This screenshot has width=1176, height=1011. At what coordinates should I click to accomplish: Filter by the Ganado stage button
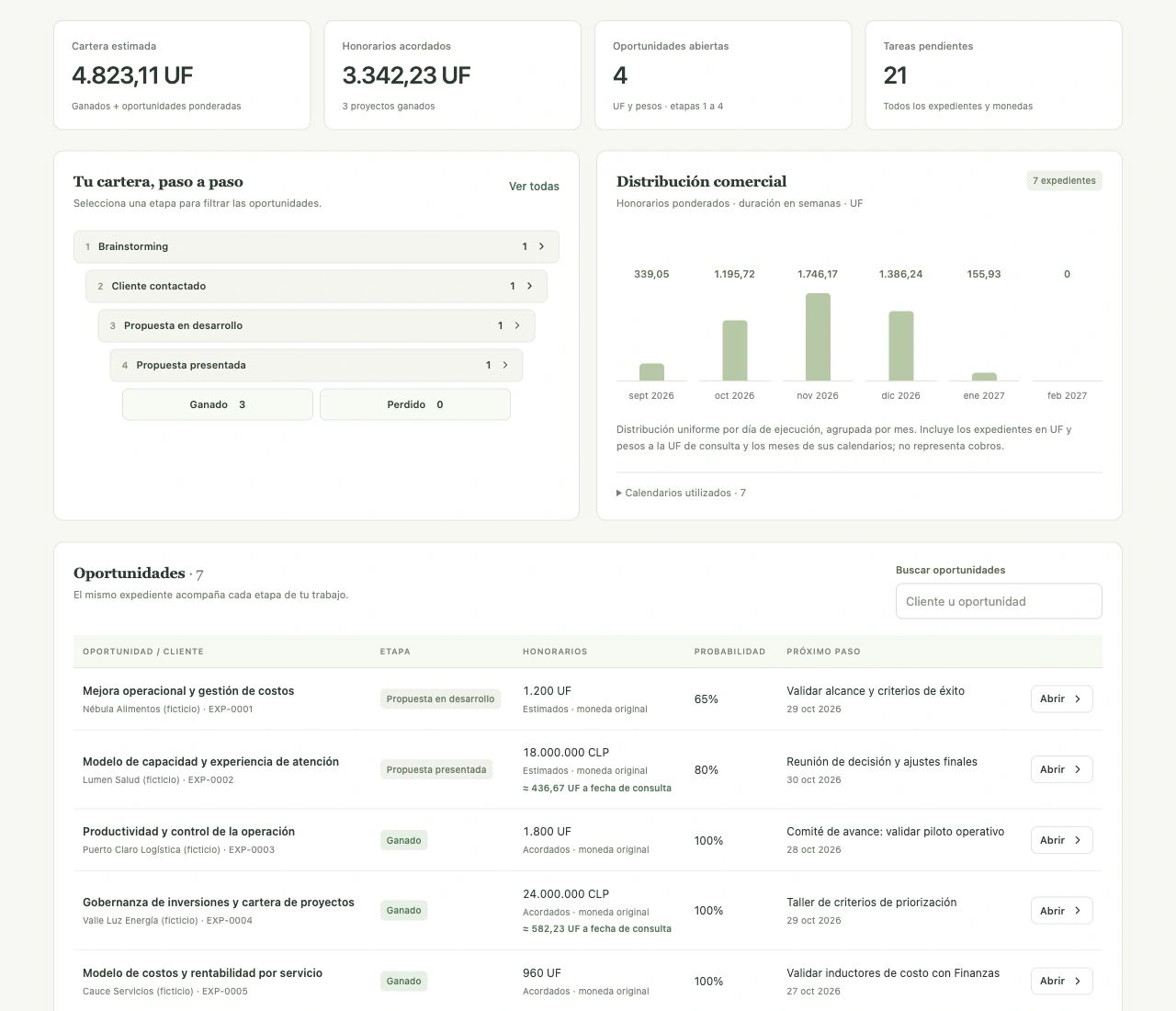218,404
